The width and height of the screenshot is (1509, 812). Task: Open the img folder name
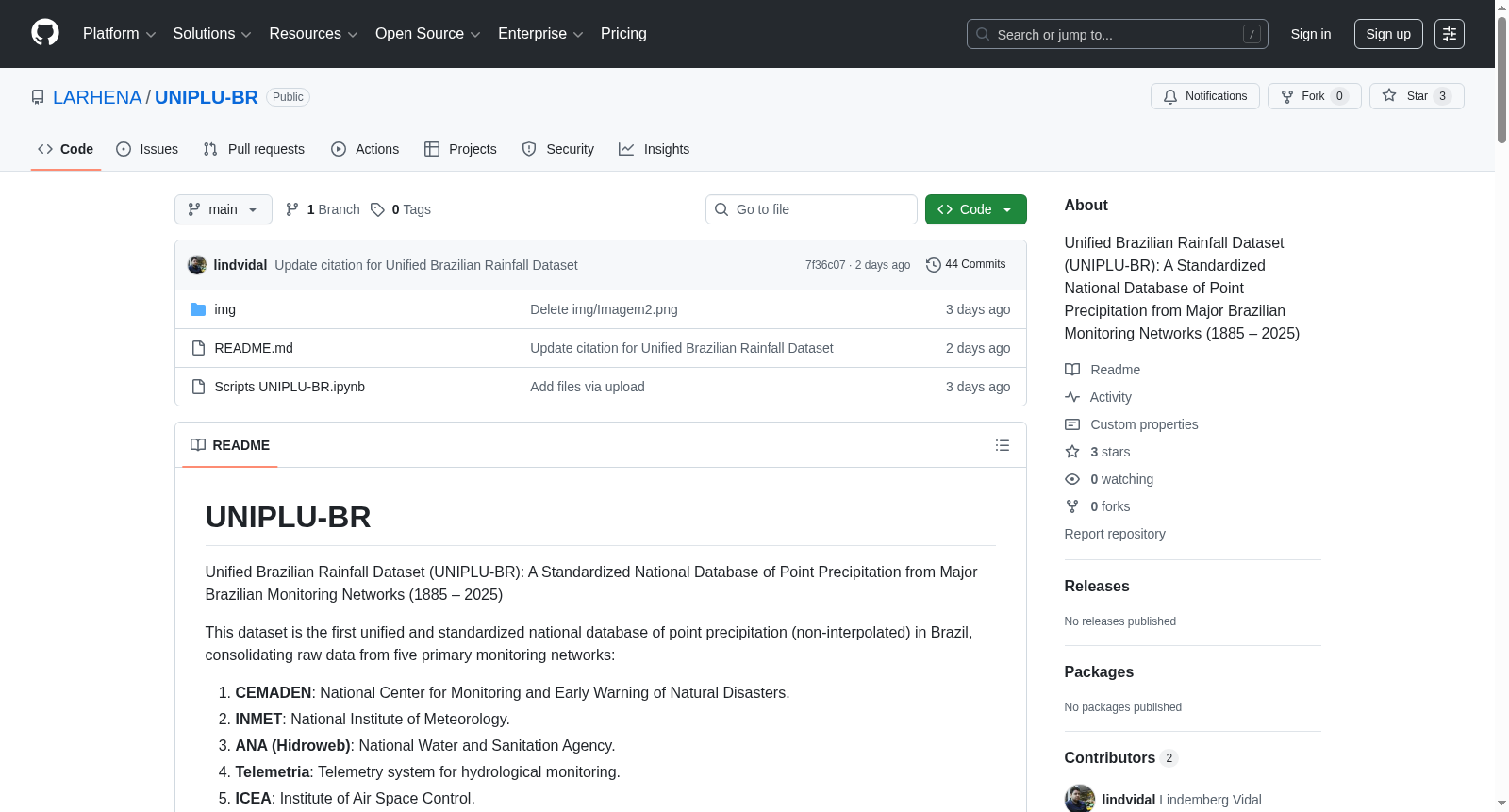(x=225, y=309)
